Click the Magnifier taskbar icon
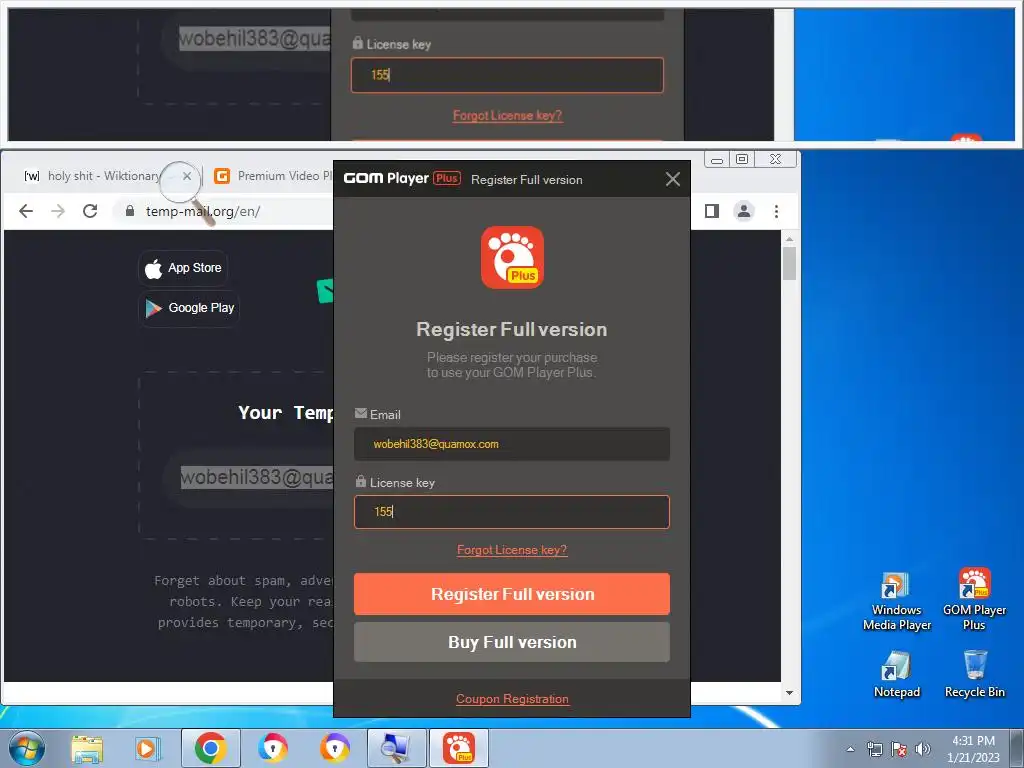Image resolution: width=1024 pixels, height=768 pixels. point(396,748)
